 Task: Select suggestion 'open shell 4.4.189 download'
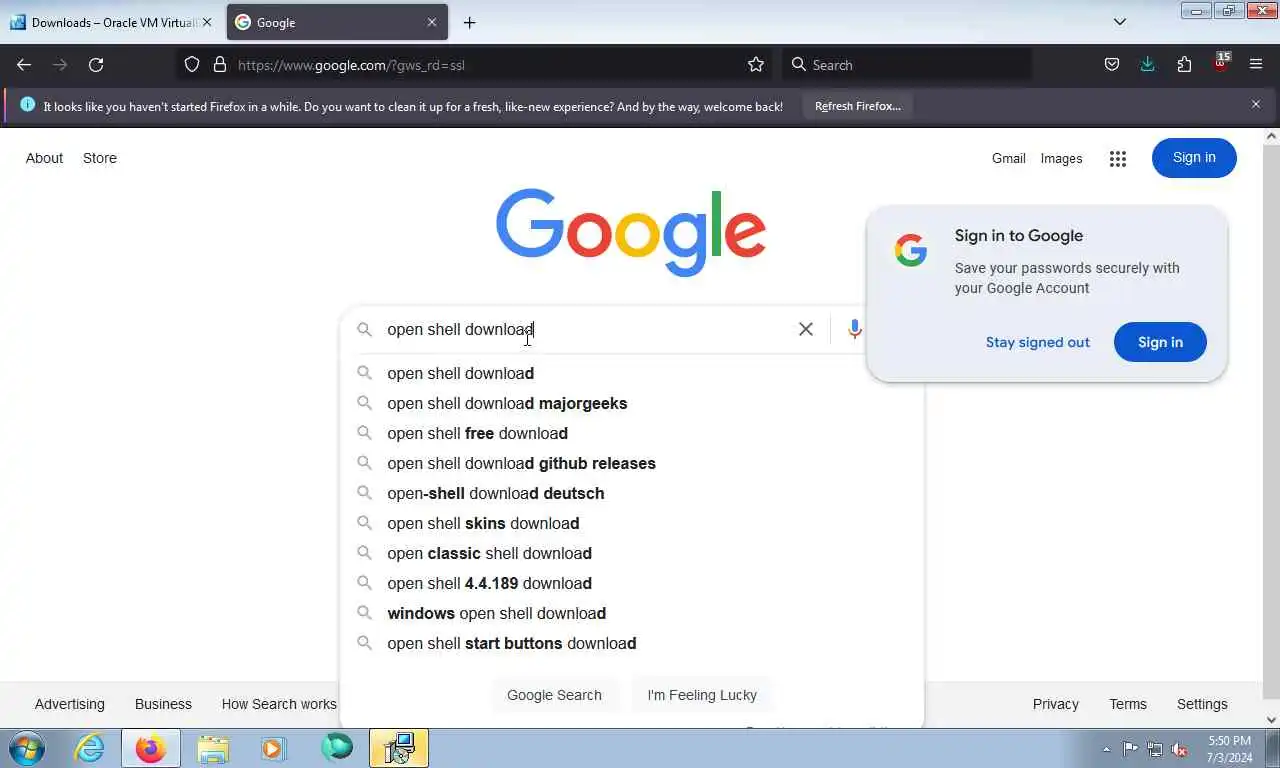pos(632,583)
